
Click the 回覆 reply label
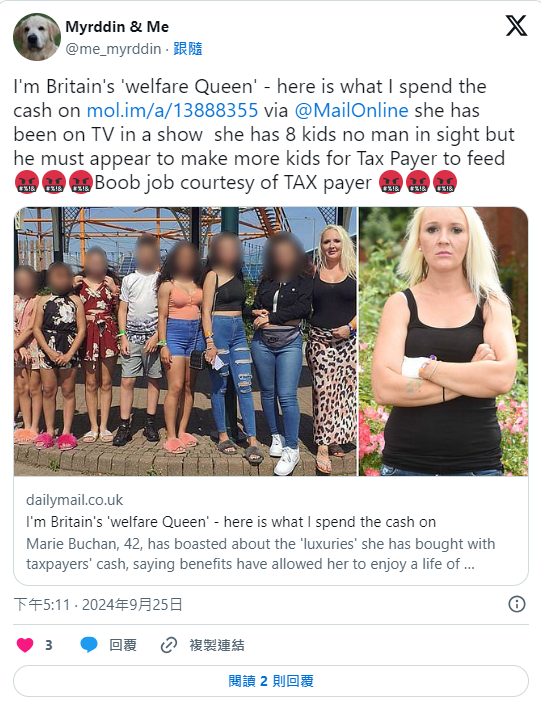pos(123,645)
